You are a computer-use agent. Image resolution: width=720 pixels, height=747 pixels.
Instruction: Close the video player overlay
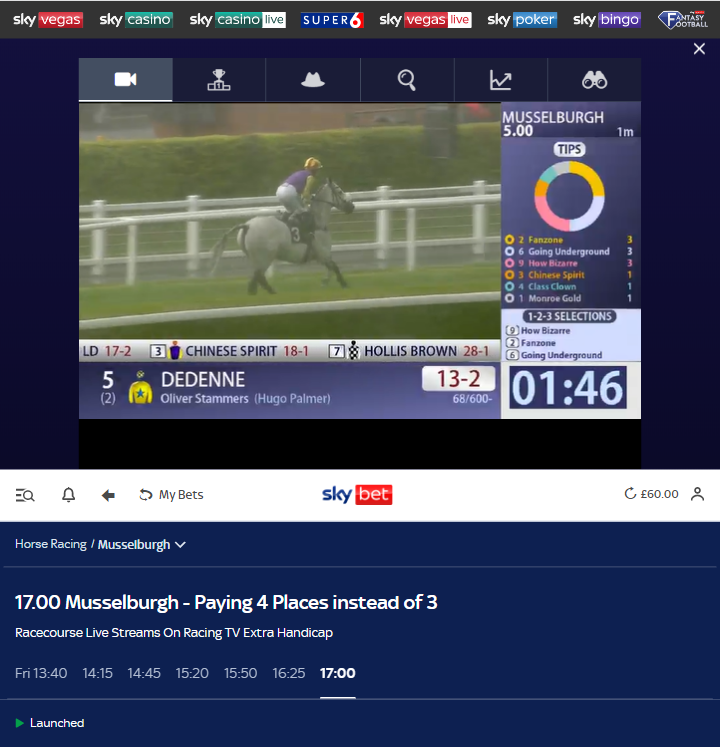coord(699,49)
